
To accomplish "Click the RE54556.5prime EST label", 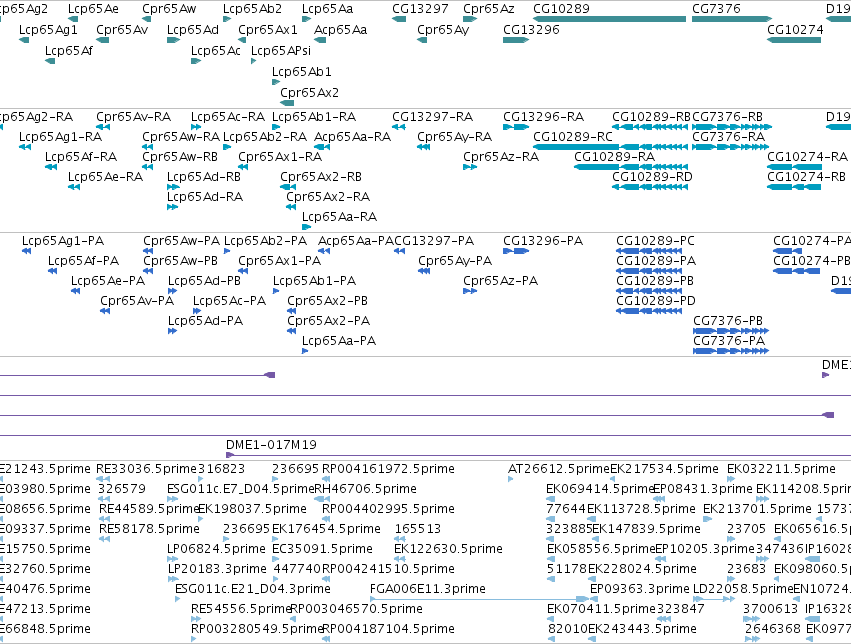I will tap(242, 609).
